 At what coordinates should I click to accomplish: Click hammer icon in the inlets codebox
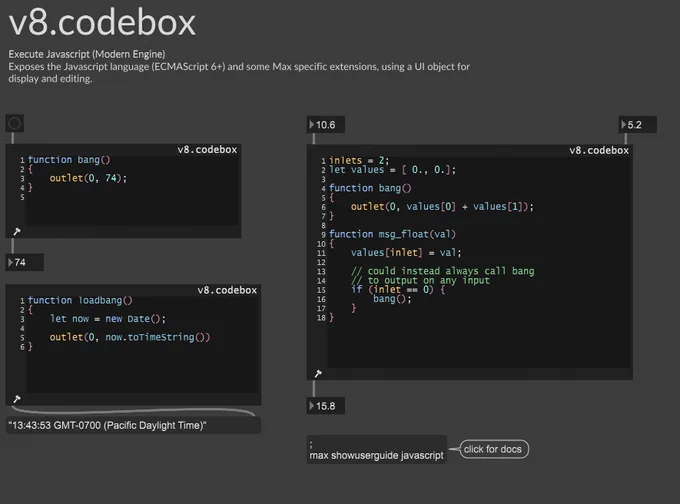click(318, 373)
